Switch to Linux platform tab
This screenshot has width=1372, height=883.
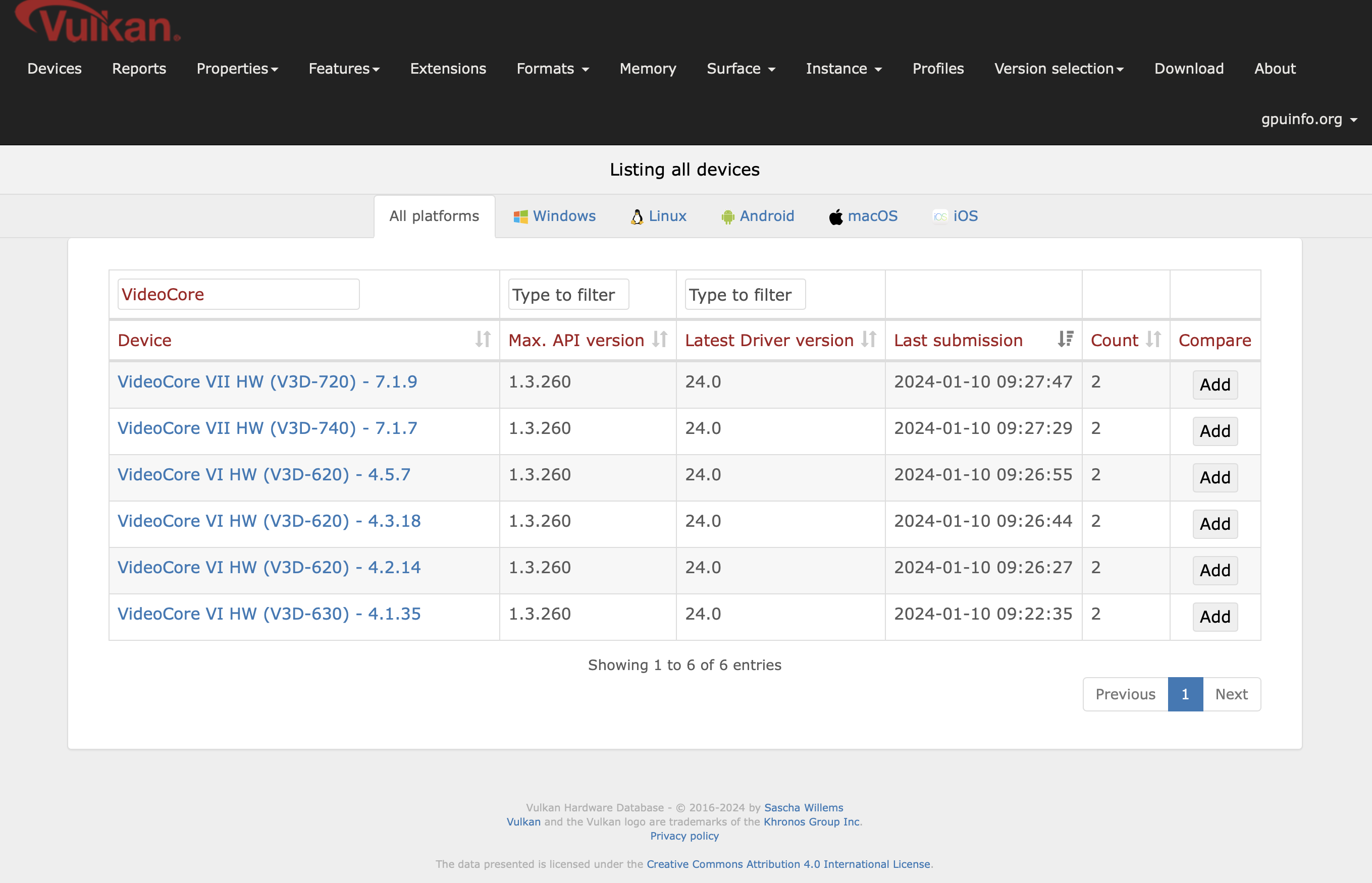[x=658, y=216]
